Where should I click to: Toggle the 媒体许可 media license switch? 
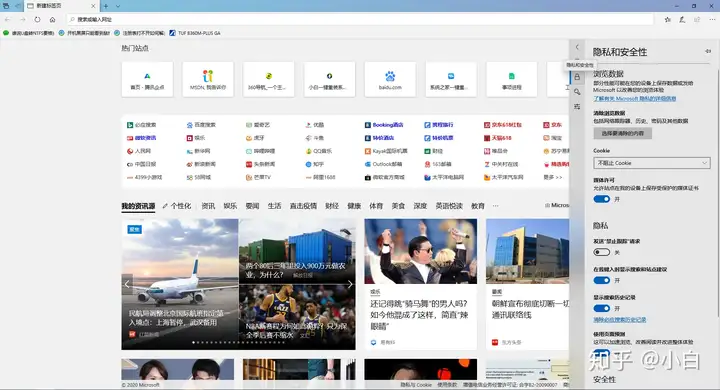[602, 199]
